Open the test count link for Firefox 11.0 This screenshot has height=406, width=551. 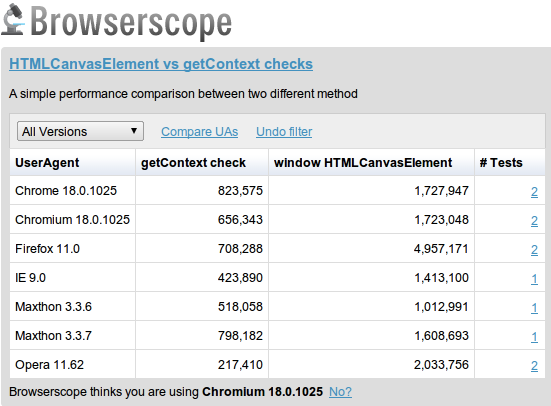[534, 250]
